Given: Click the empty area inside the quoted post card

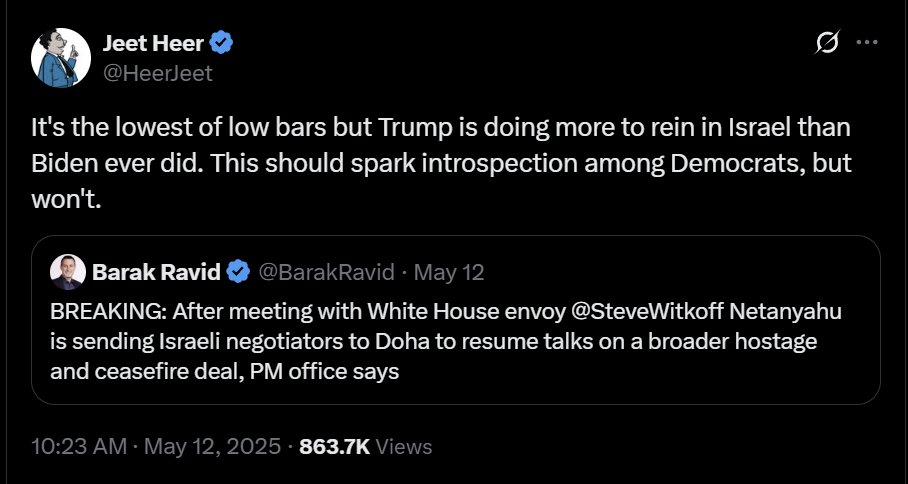Looking at the screenshot, I should pos(637,372).
